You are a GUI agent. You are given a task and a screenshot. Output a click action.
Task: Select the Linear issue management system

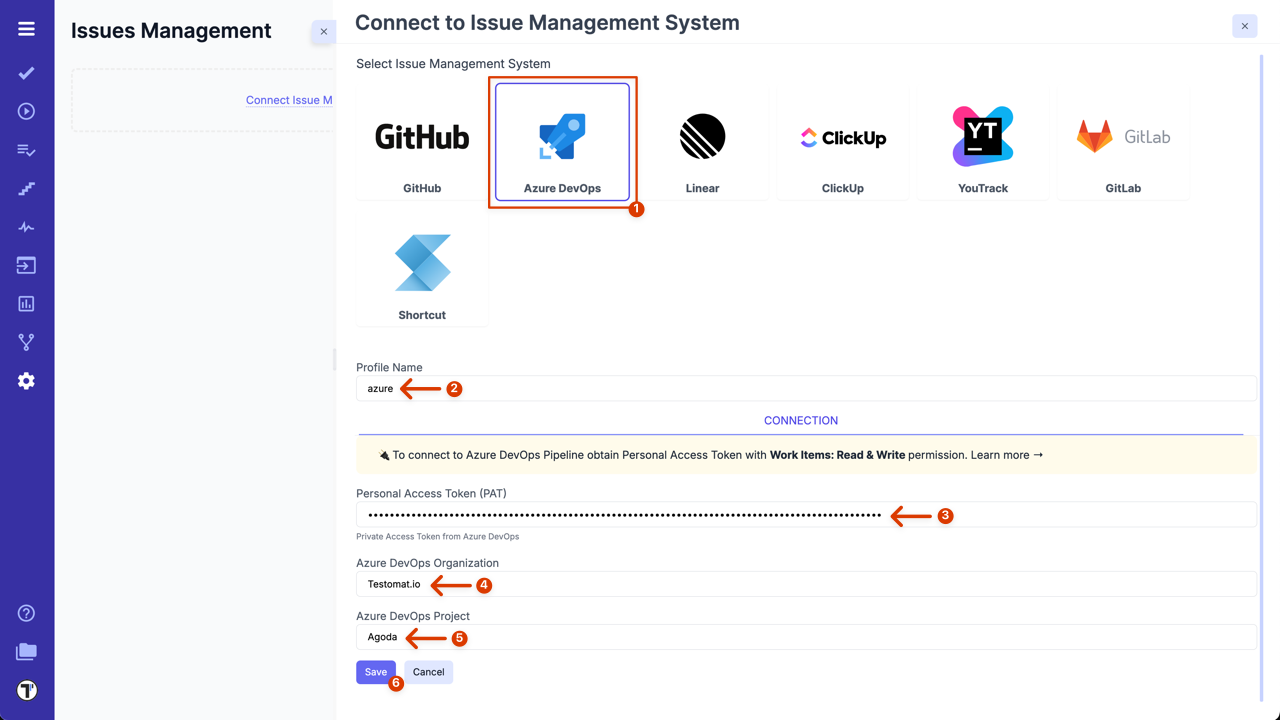point(702,143)
